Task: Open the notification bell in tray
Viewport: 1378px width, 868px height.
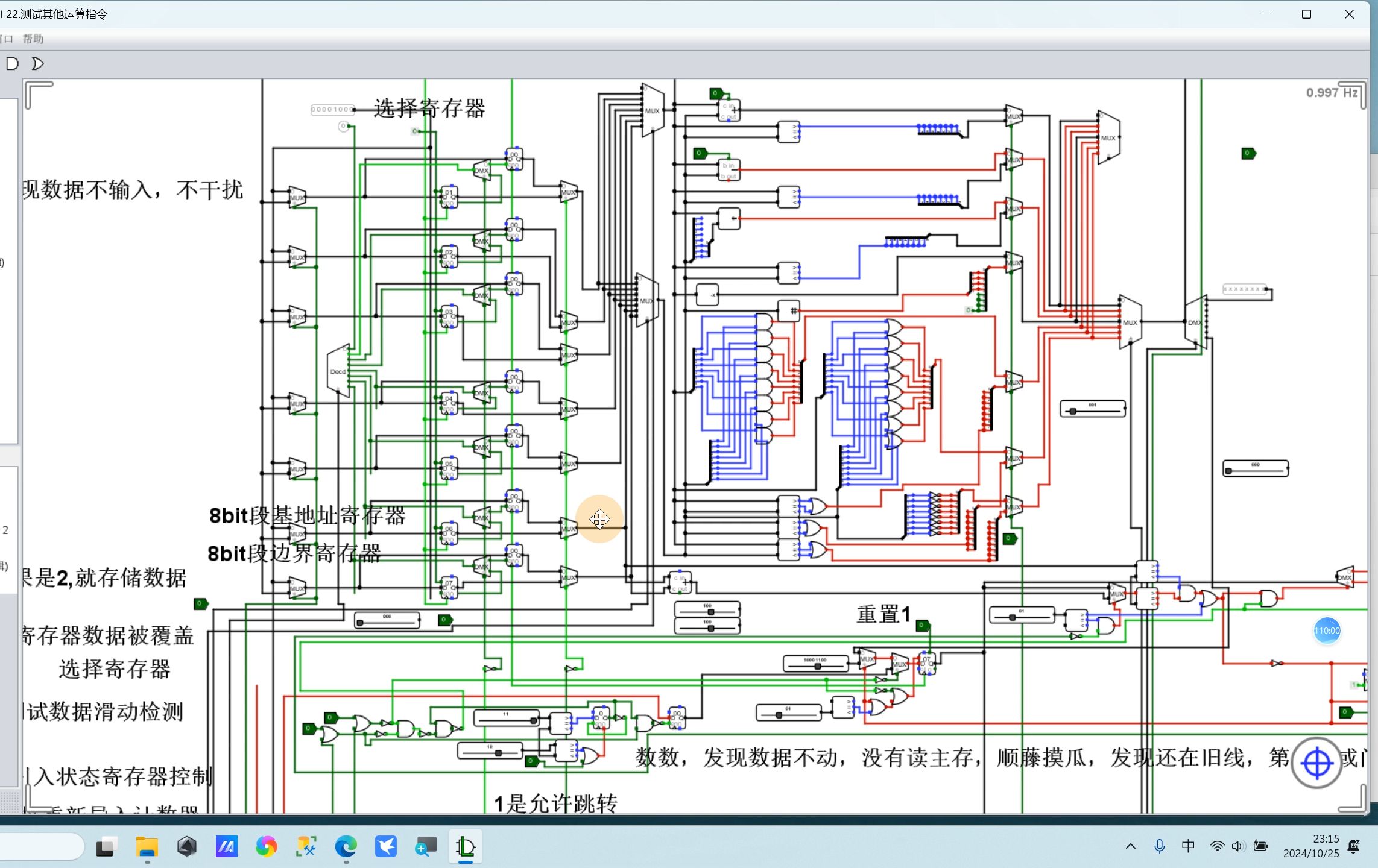Action: 1354,846
